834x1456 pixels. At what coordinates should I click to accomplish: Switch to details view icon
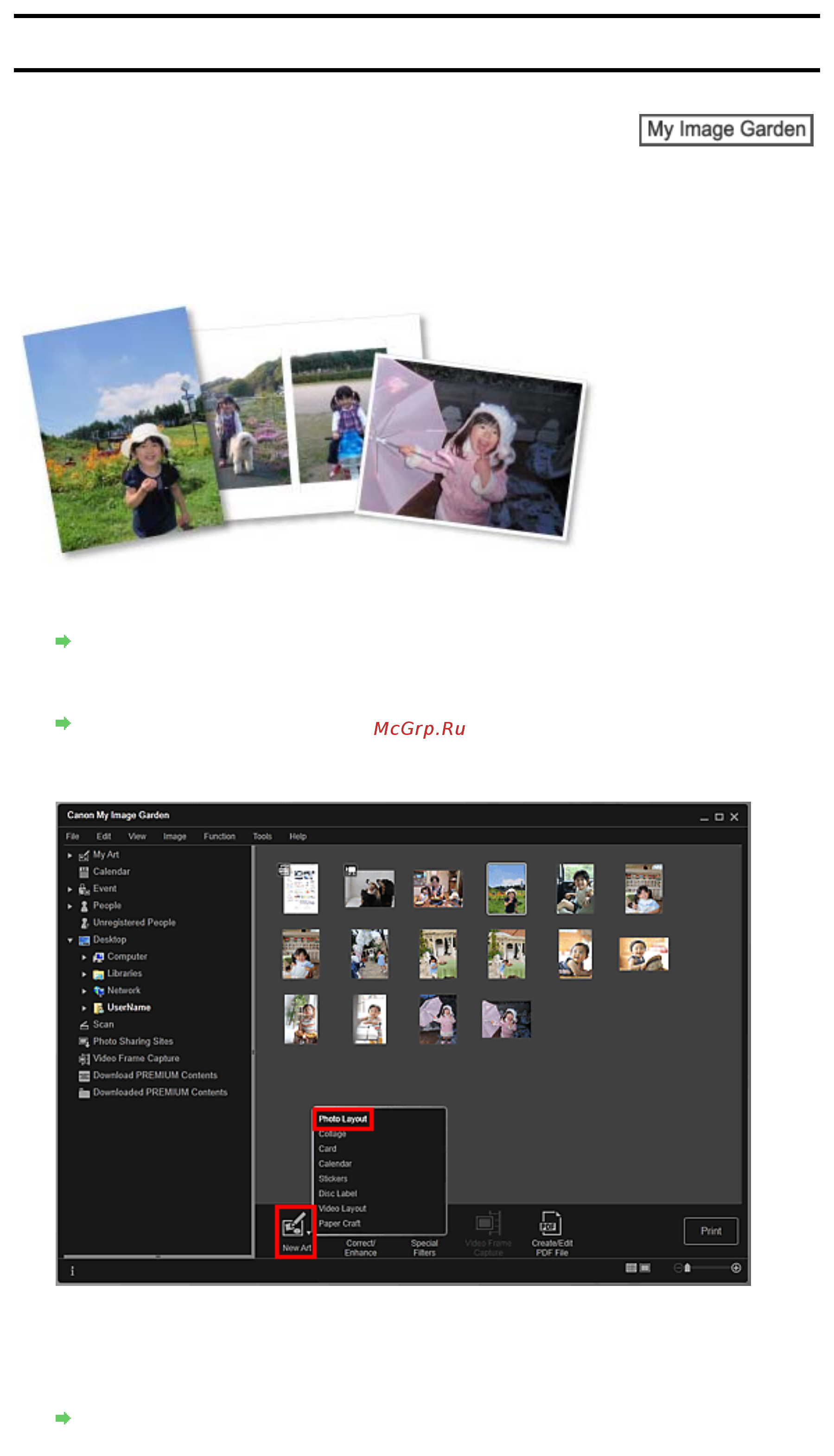pos(645,1268)
